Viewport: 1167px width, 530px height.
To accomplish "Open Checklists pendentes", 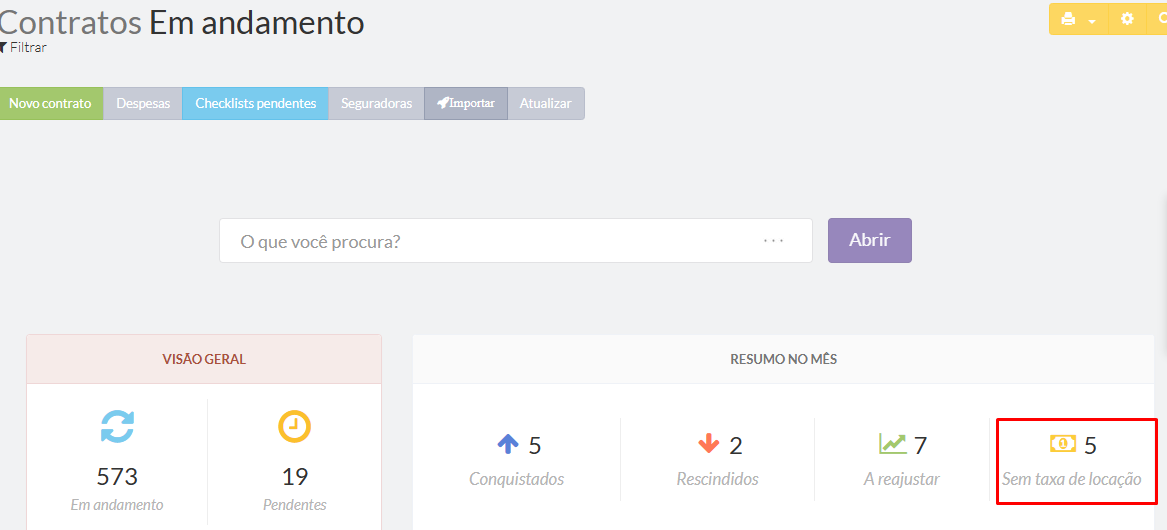I will click(255, 103).
